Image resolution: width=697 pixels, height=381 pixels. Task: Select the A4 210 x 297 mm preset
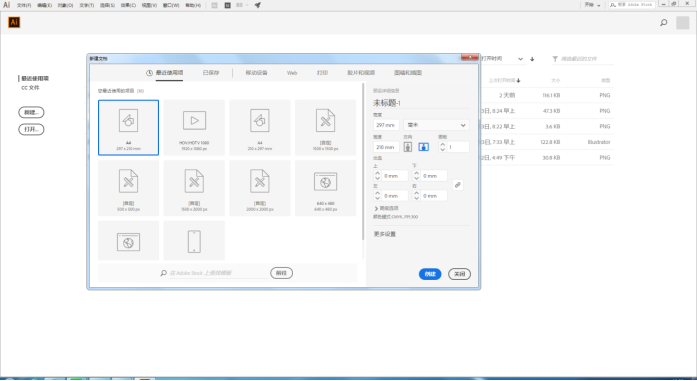(260, 128)
